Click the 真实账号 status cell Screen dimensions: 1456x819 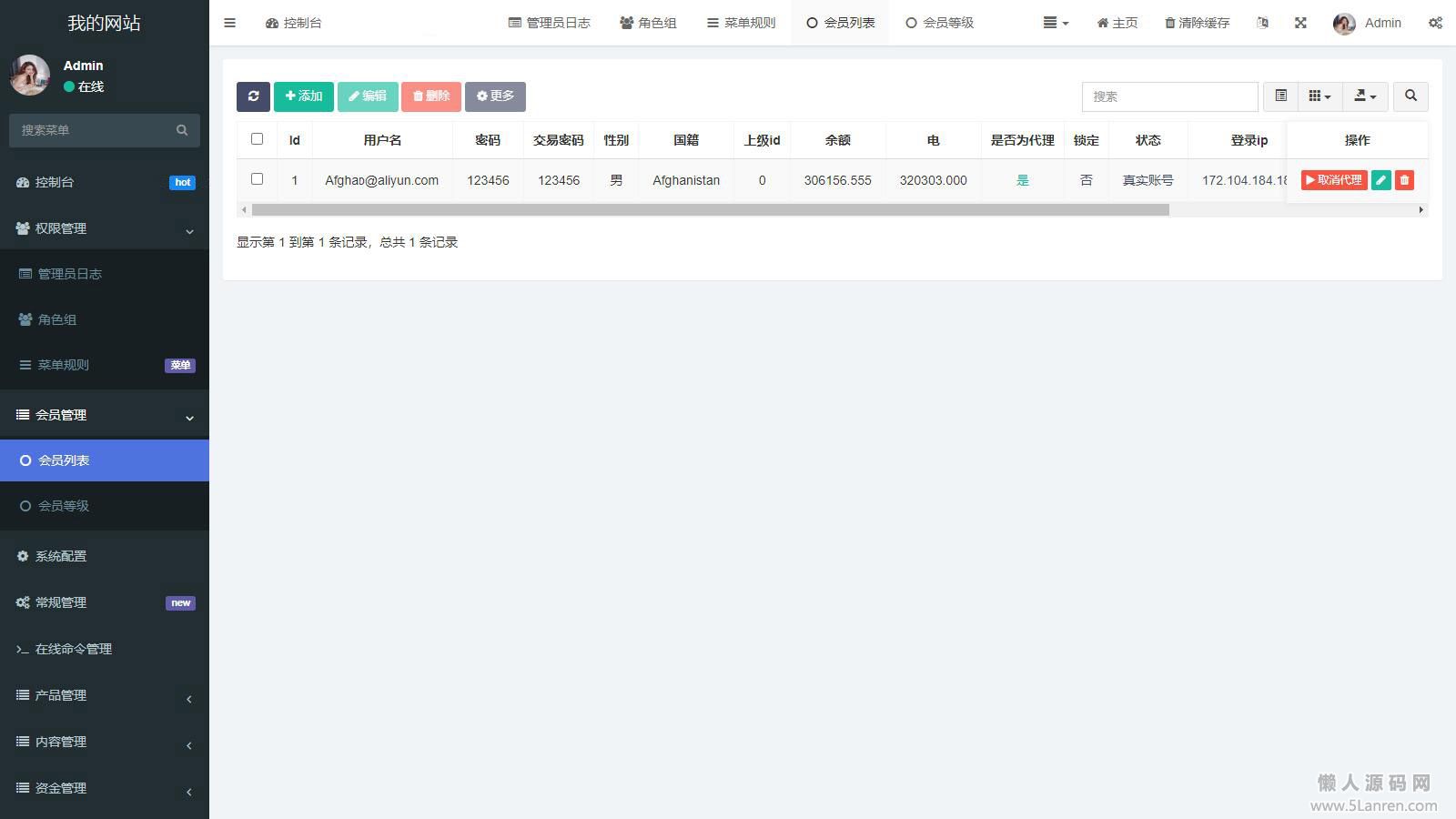[x=1148, y=180]
